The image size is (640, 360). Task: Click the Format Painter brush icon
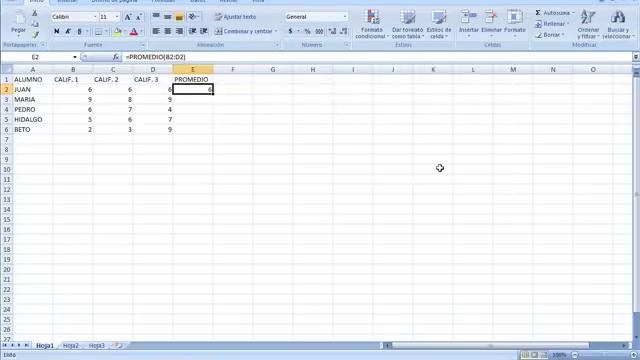click(x=35, y=35)
